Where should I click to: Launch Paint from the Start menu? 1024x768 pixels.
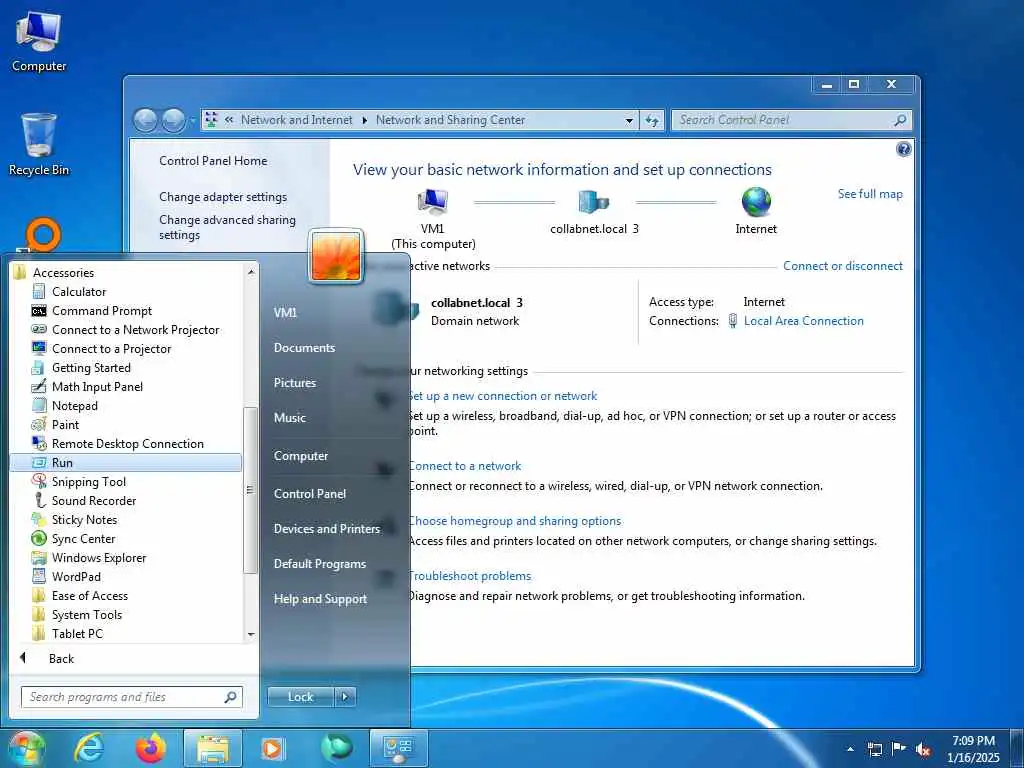65,424
